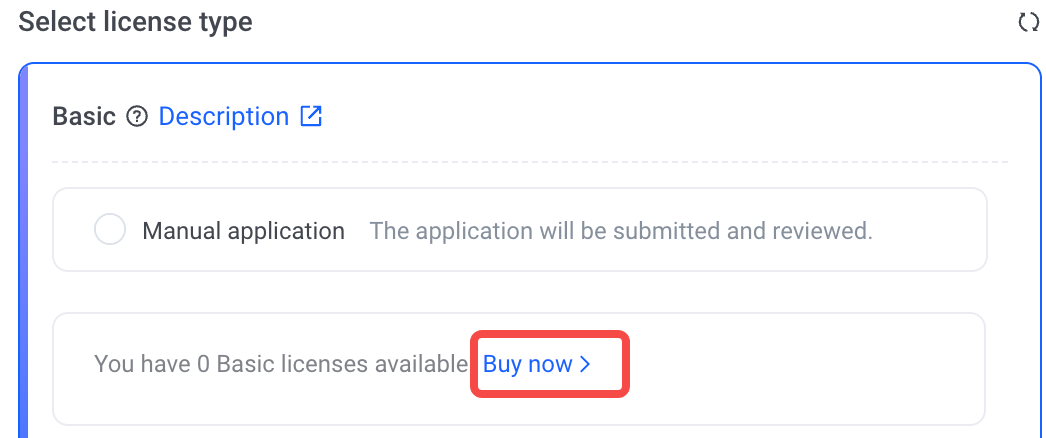Click the question mark help icon beside Basic
The height and width of the screenshot is (438, 1046).
click(x=138, y=117)
